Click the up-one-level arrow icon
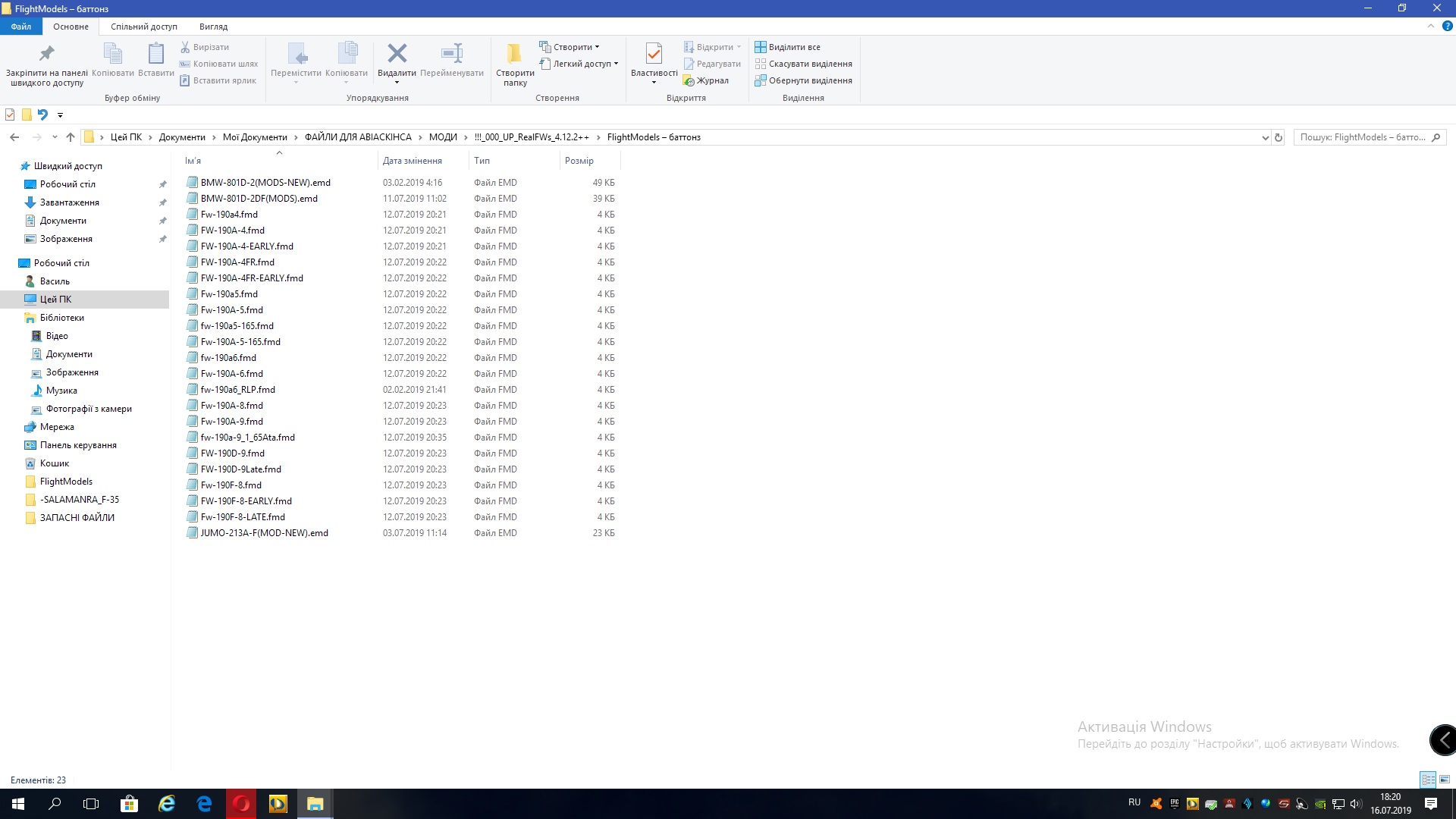 (71, 137)
